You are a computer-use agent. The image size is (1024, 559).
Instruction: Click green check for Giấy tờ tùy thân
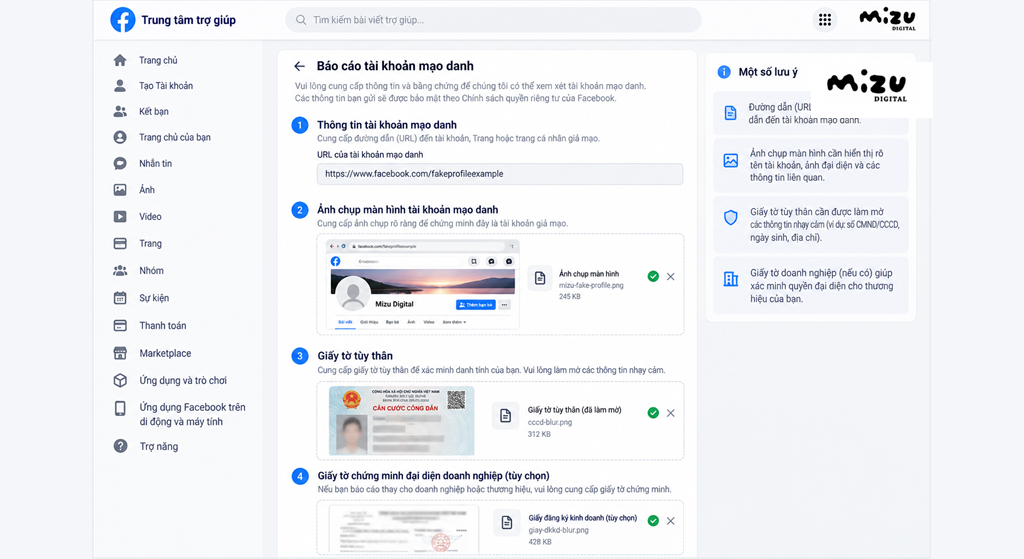coord(653,413)
